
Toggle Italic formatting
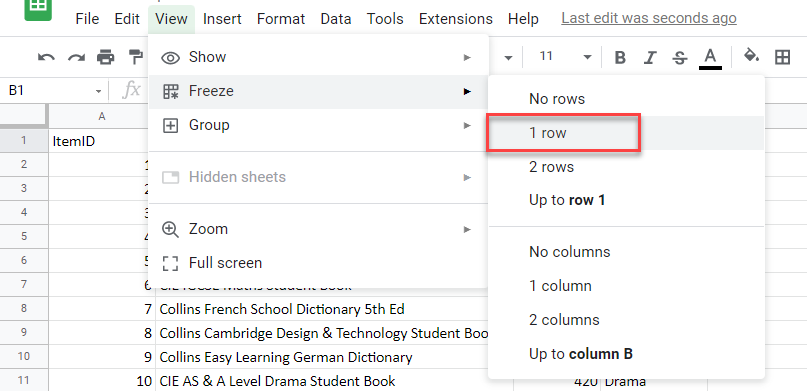coord(650,58)
